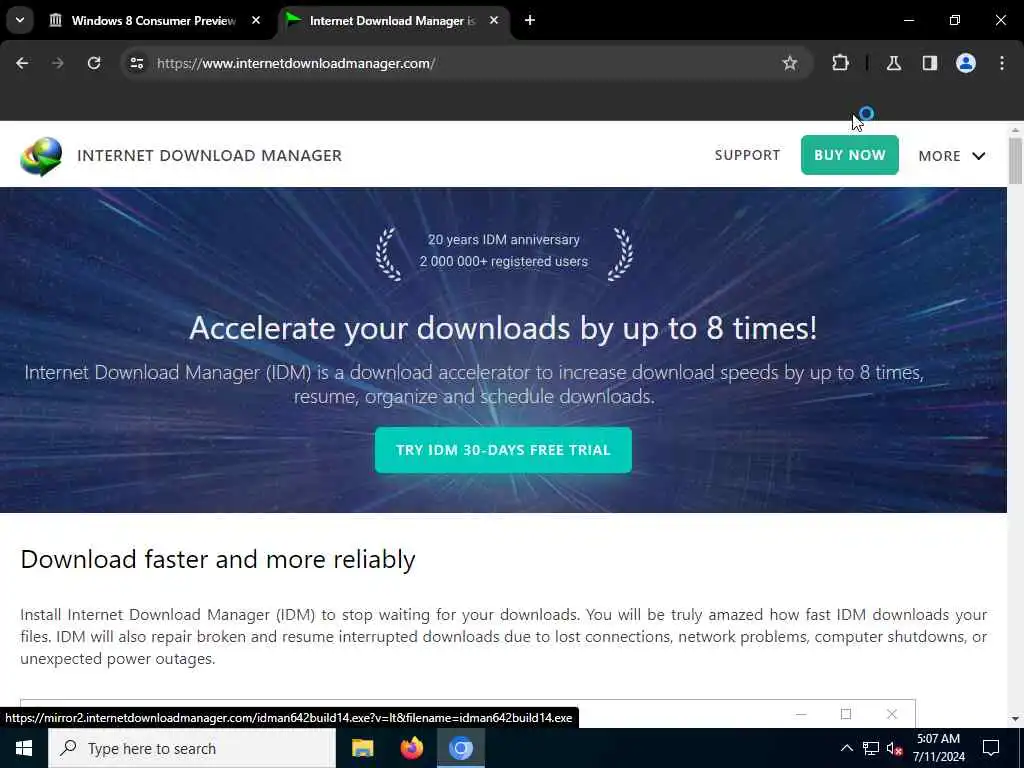Show hidden system tray icons
The image size is (1024, 768).
pyautogui.click(x=846, y=748)
